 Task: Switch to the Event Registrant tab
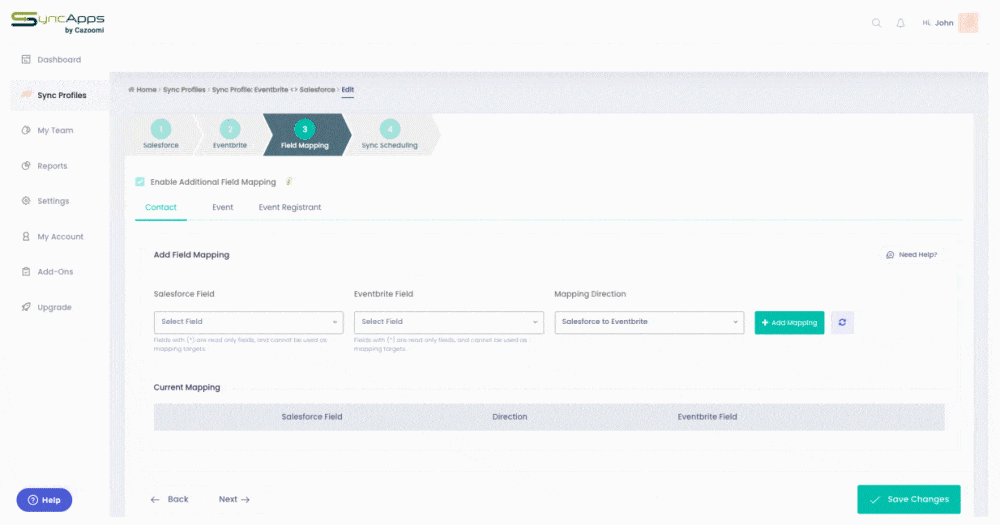click(x=290, y=207)
